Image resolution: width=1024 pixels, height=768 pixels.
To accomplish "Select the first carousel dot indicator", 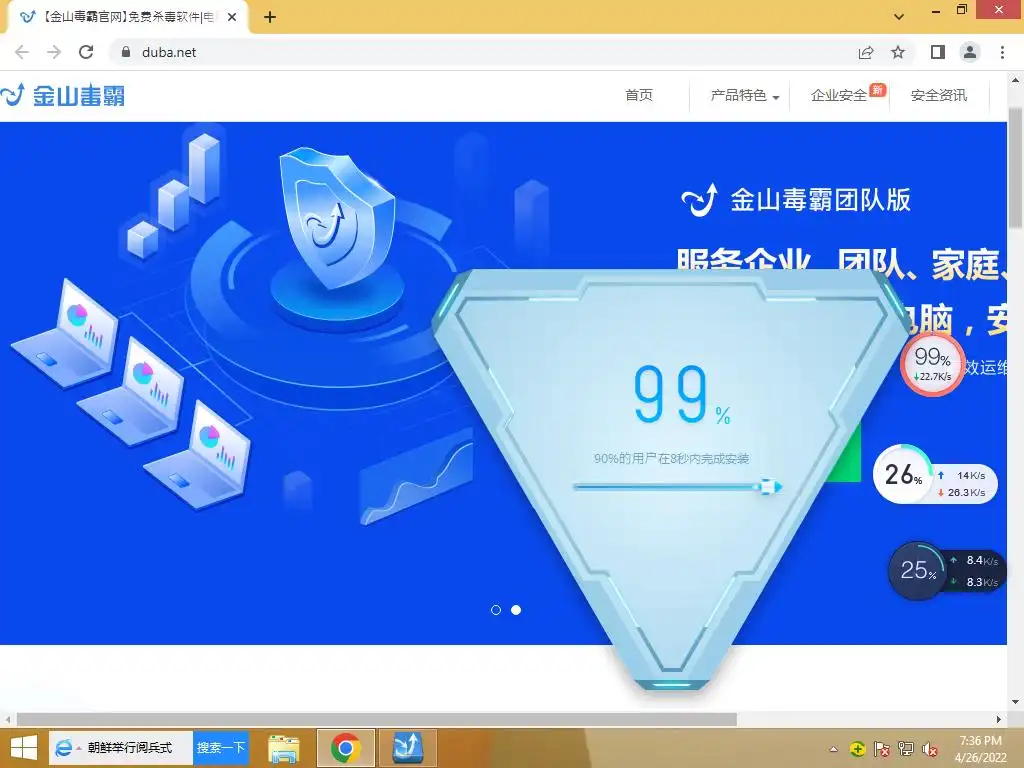I will (x=496, y=610).
